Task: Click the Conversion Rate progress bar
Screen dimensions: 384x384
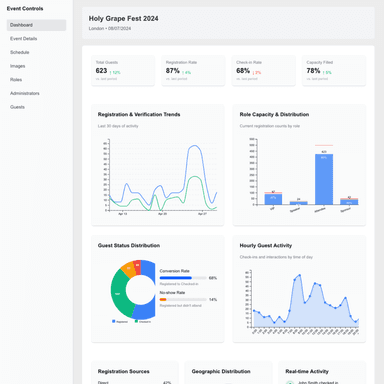Action: [183, 278]
